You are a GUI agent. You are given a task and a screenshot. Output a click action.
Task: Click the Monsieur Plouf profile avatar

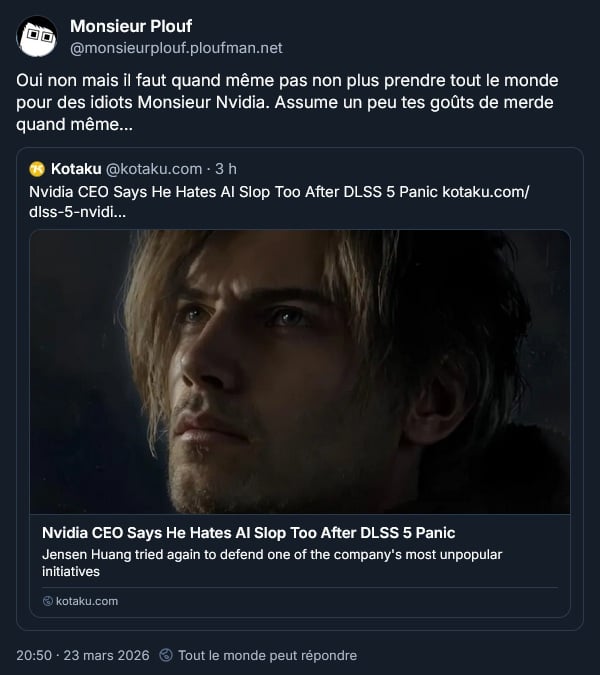[x=37, y=36]
